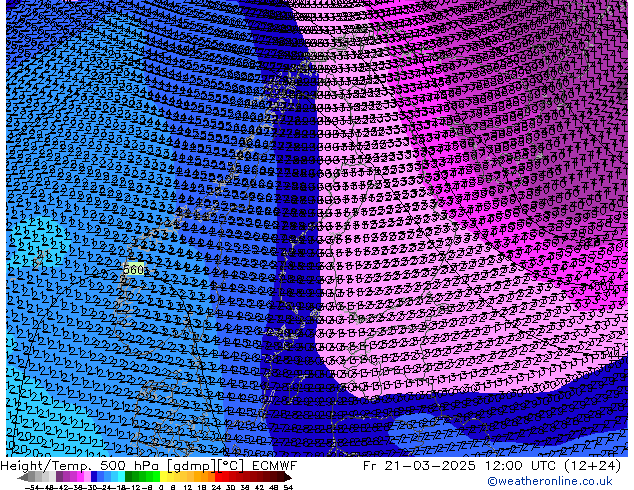This screenshot has height=490, width=634.
Task: Click the Height/Temp. 500 hPa title text
Action: (81, 465)
